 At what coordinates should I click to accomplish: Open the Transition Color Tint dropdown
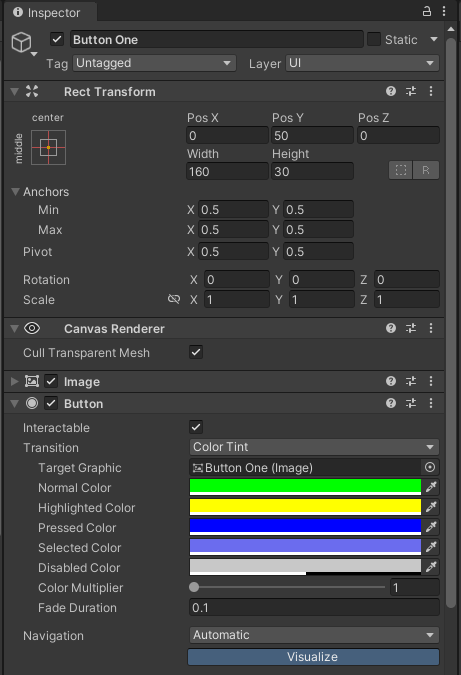click(x=314, y=447)
